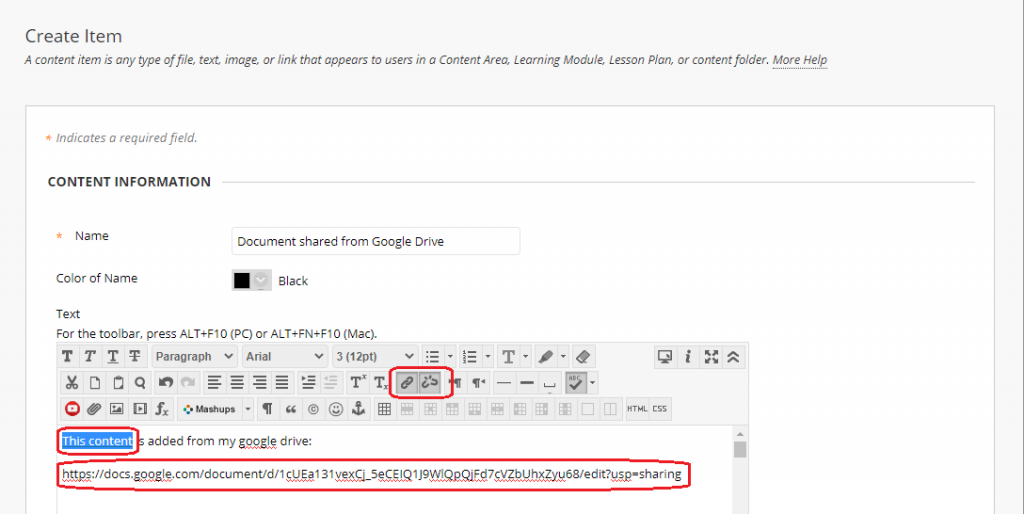
Task: Justify the paragraph text
Action: click(282, 383)
